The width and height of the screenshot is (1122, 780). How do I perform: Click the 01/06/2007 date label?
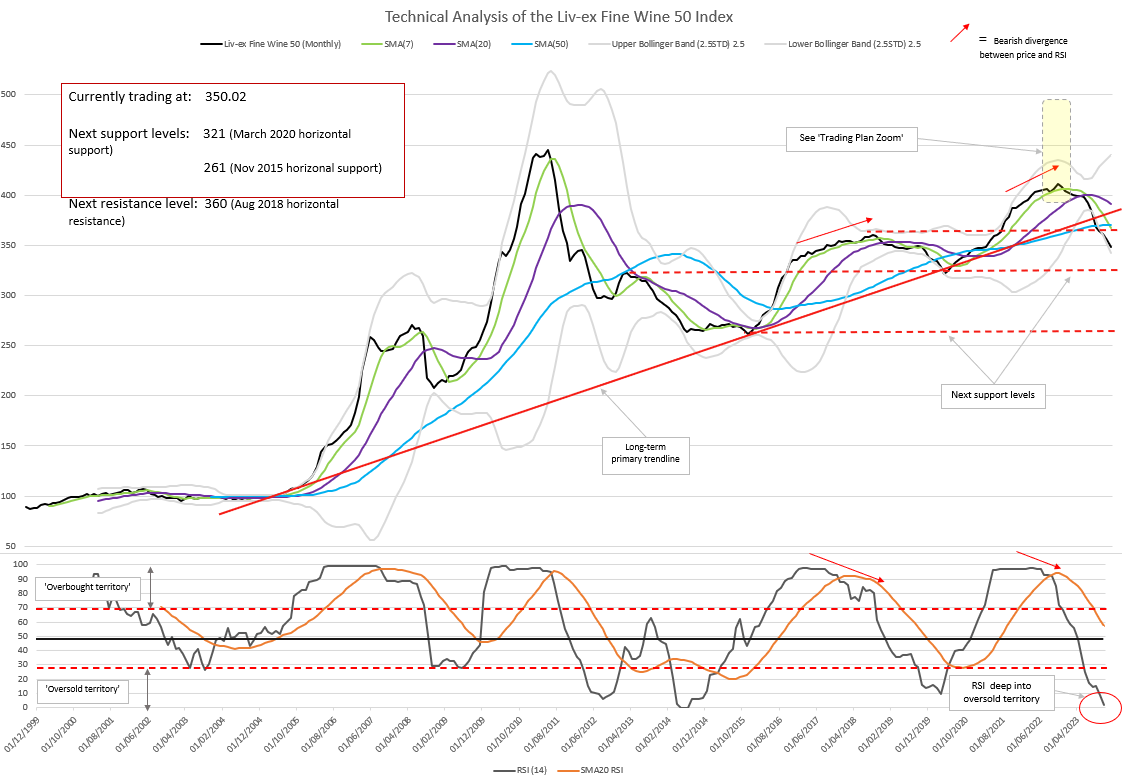point(354,733)
